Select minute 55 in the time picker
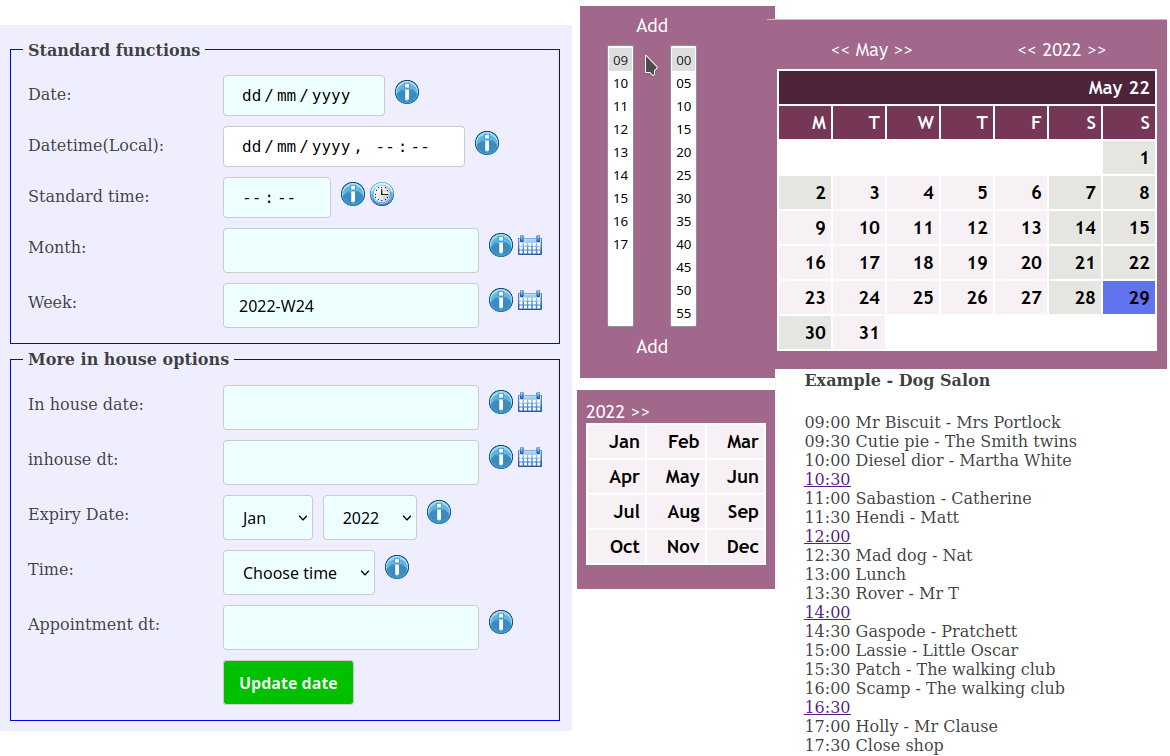This screenshot has height=756, width=1170. [x=683, y=313]
